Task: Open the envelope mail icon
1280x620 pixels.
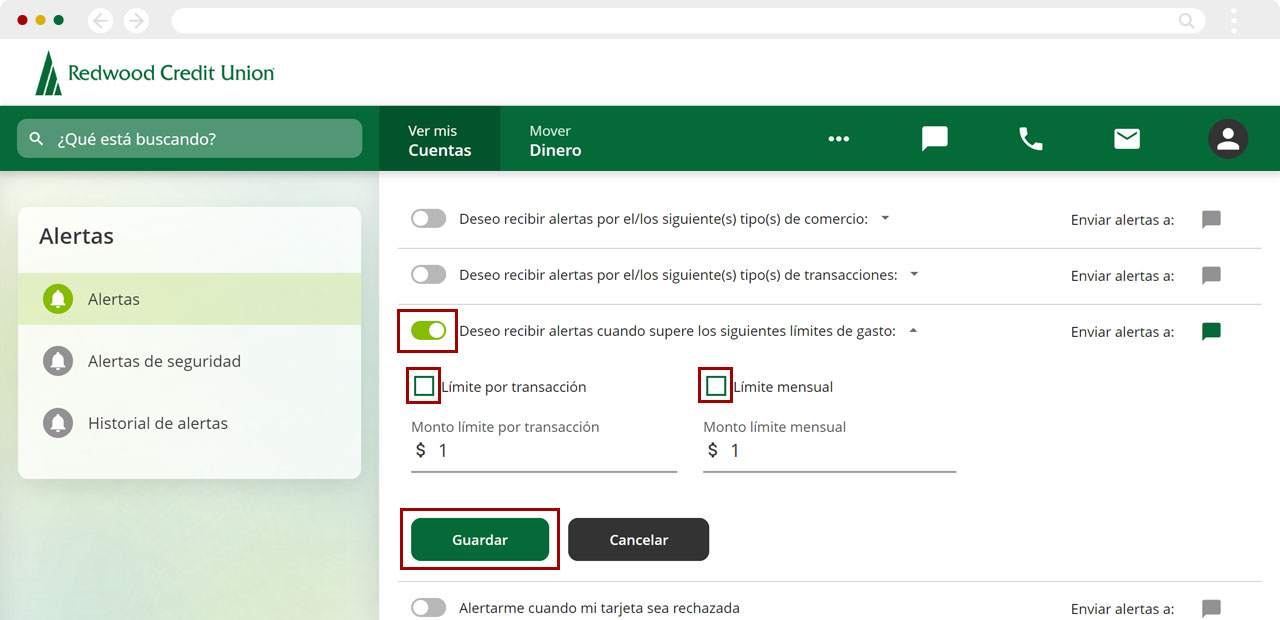Action: [x=1127, y=139]
